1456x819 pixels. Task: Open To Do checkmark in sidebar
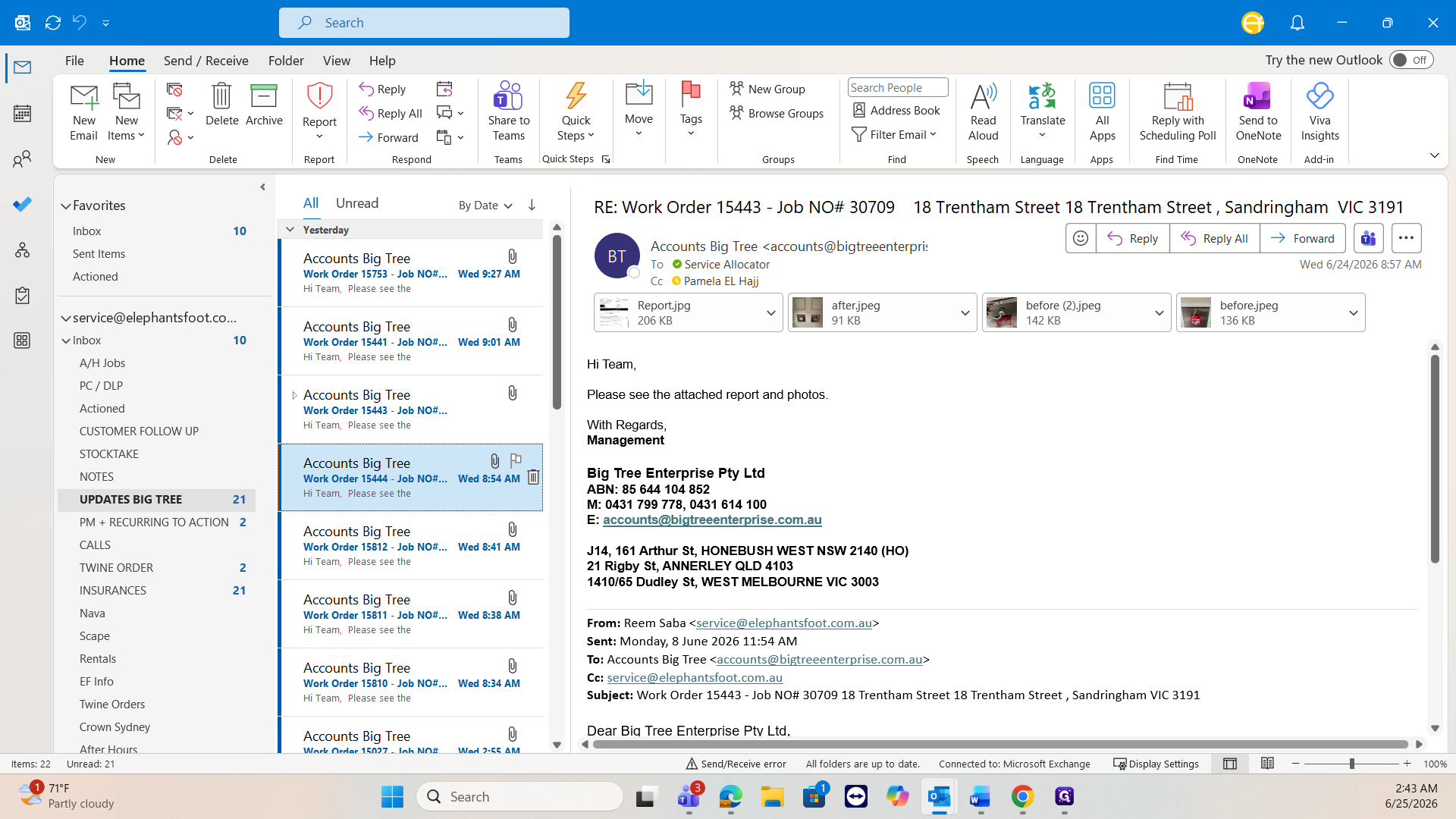point(23,204)
